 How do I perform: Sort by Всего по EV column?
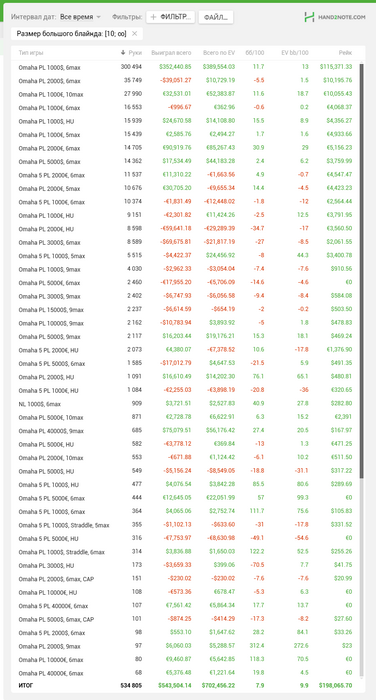click(218, 53)
